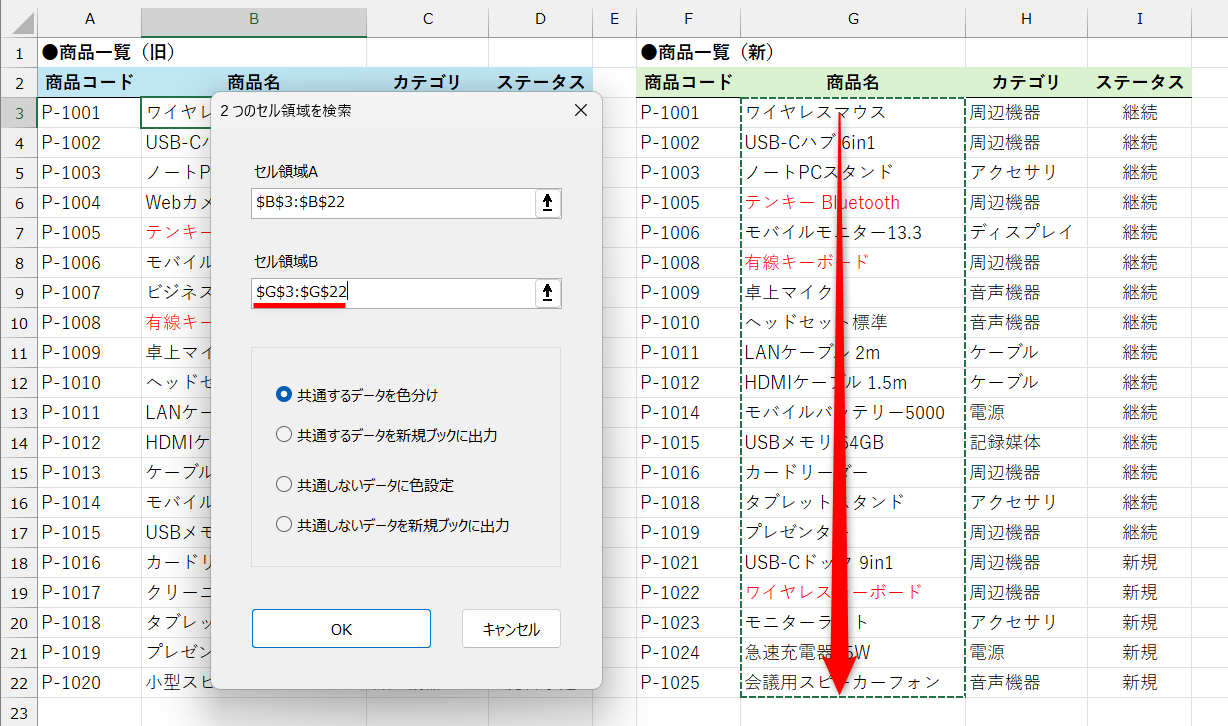Click cell 有線キーボード in column G

853,262
